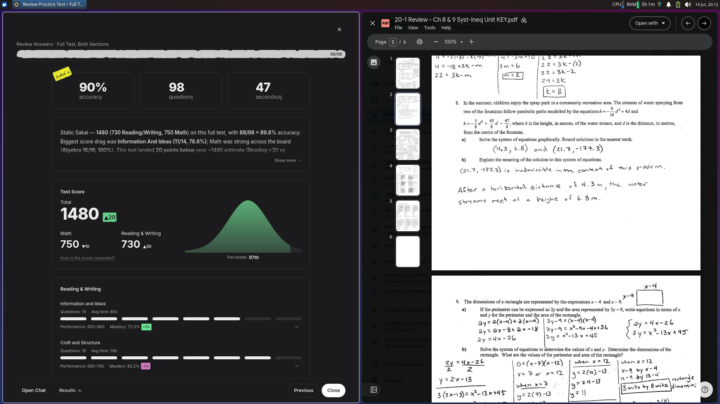Go to previous file with left arrow
The image size is (720, 404).
click(687, 23)
